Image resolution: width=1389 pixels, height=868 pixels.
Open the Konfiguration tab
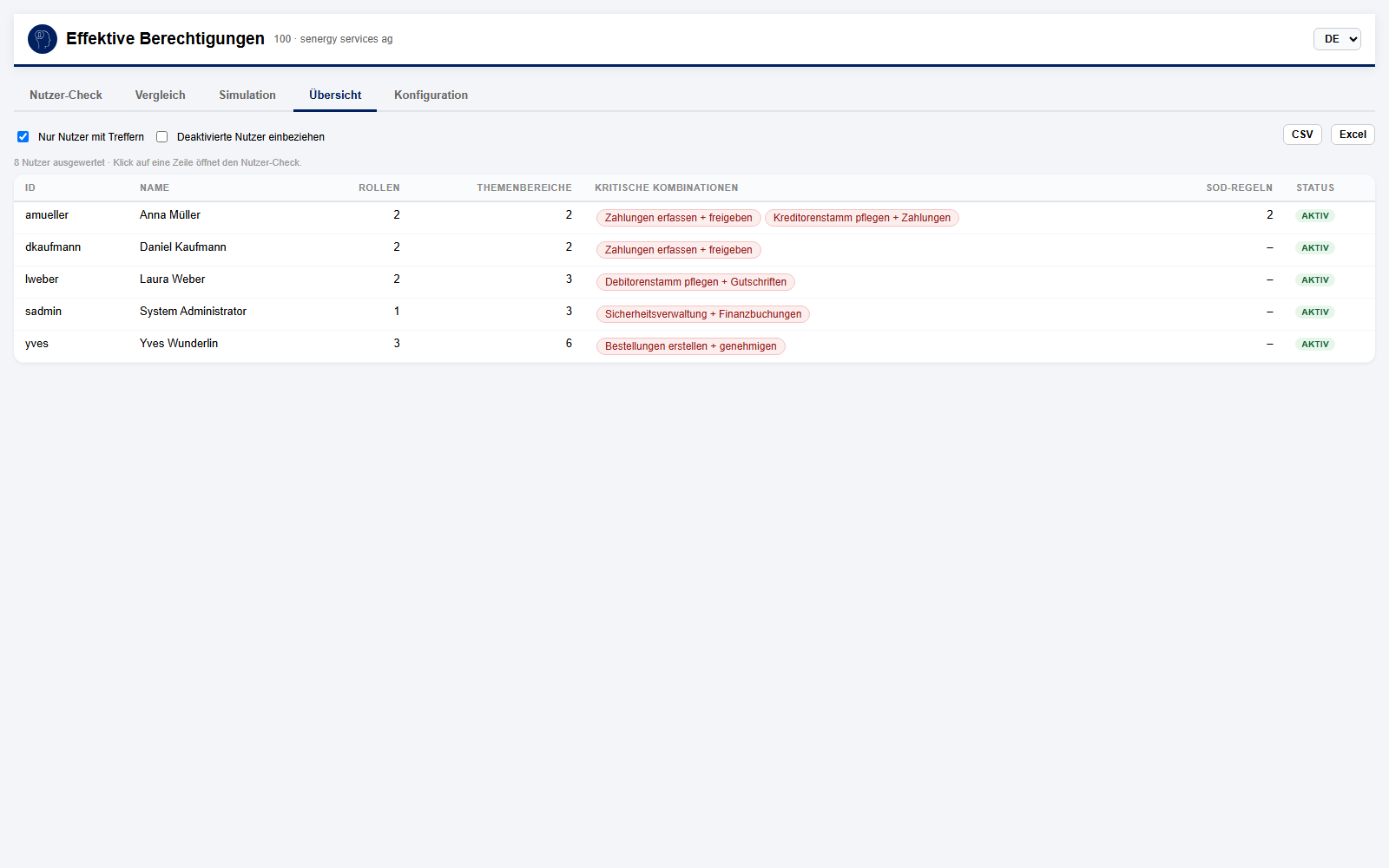431,95
